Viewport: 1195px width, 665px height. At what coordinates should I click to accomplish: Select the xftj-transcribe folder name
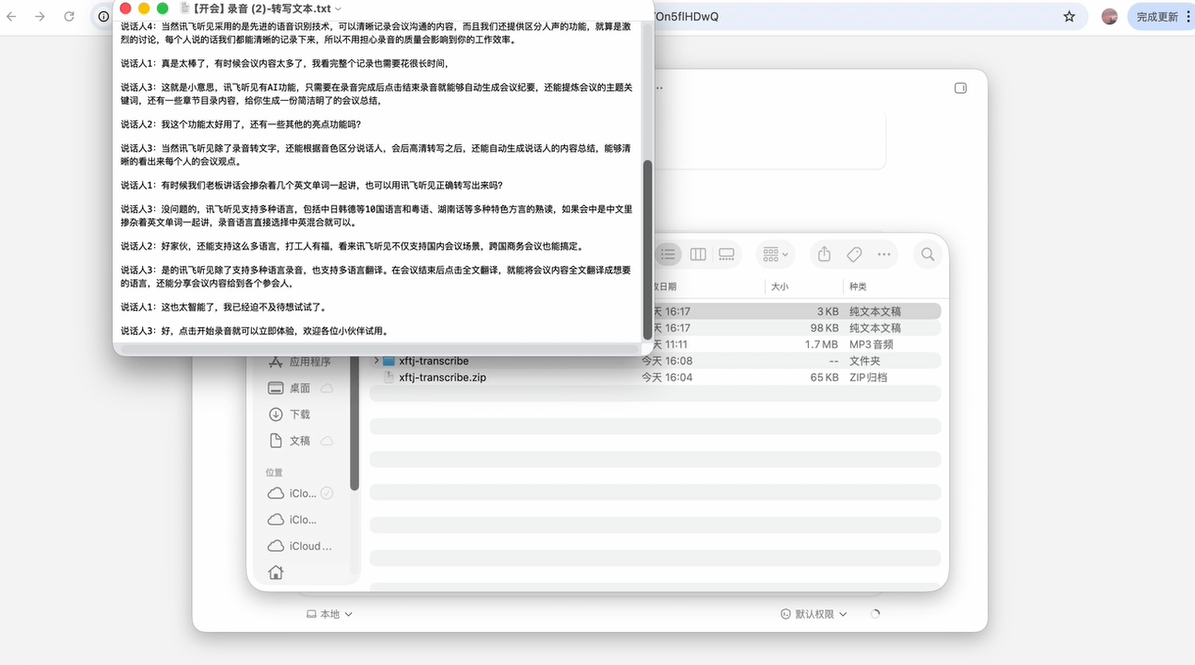[434, 361]
